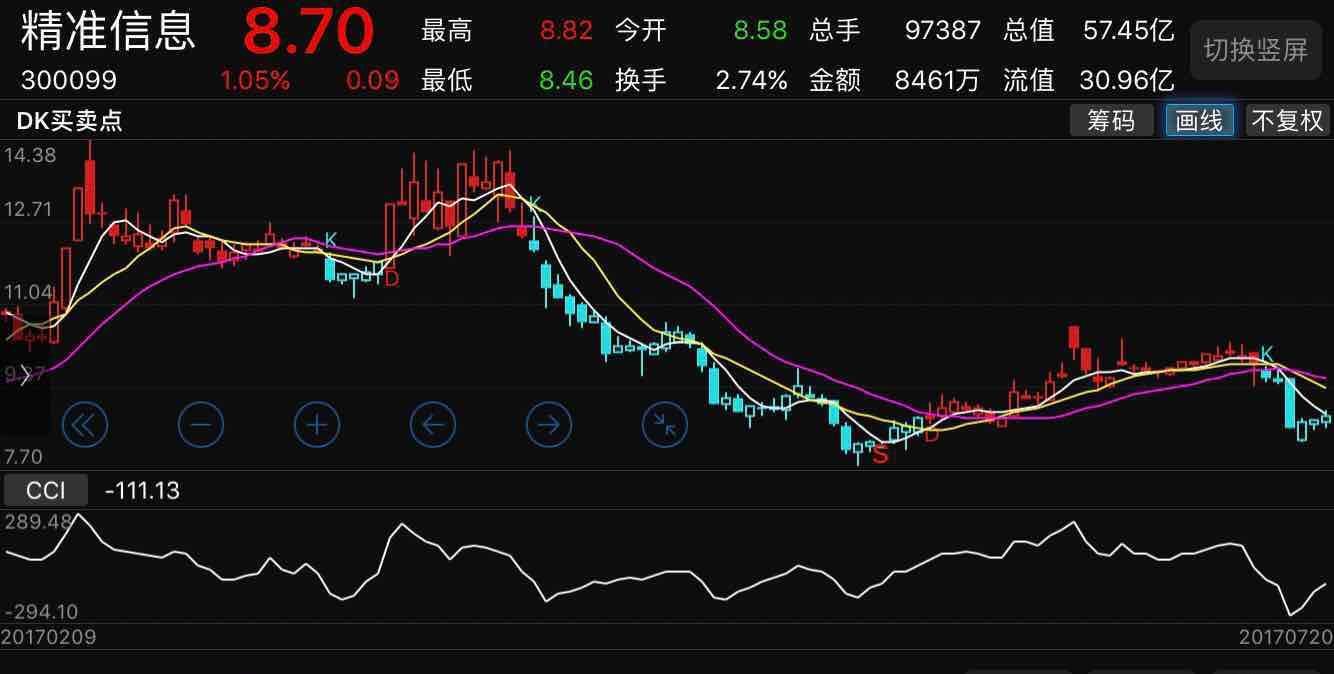The width and height of the screenshot is (1334, 674).
Task: Select price axis label 7.70
Action: (x=24, y=457)
